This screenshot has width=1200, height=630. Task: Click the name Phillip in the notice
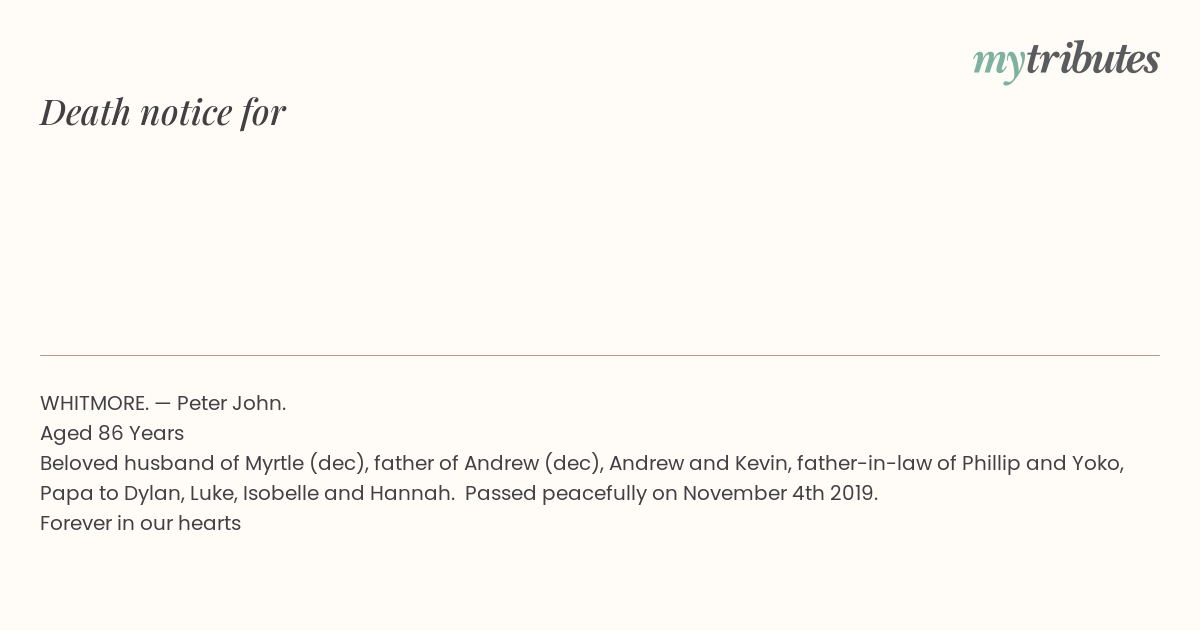pos(992,463)
